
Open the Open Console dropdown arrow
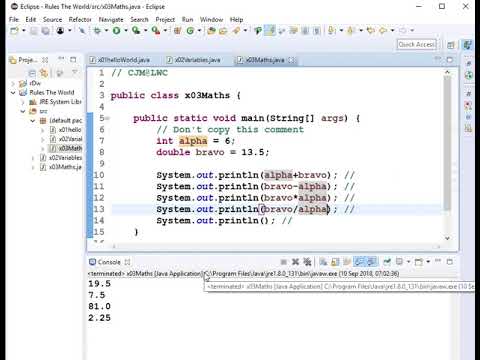point(428,262)
